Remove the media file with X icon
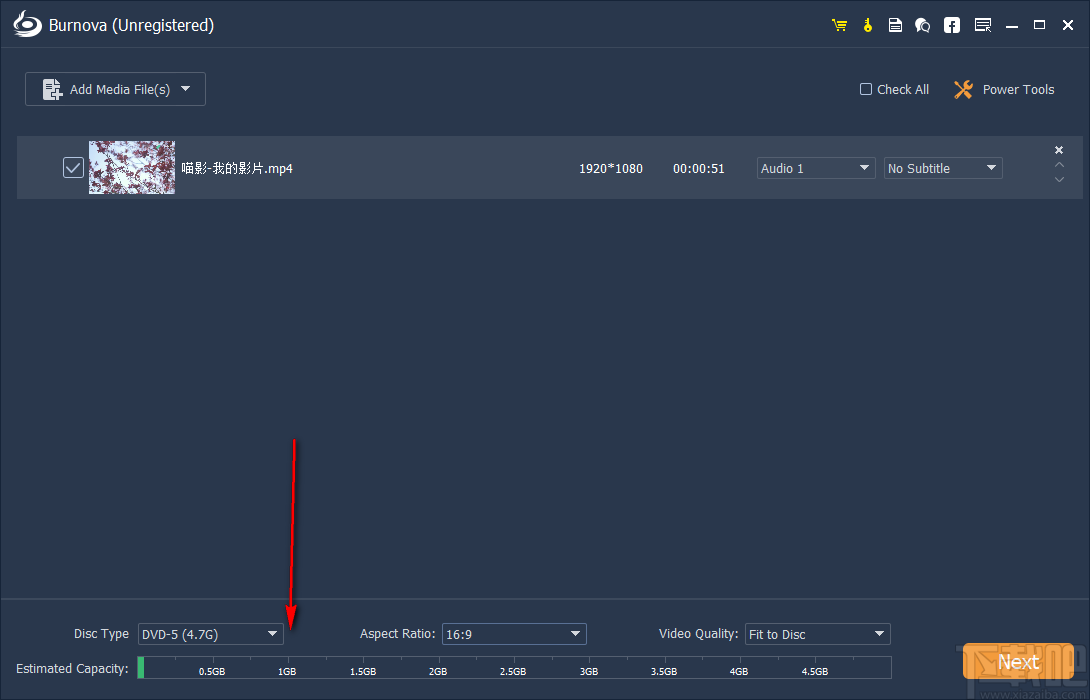The image size is (1090, 700). click(x=1059, y=150)
